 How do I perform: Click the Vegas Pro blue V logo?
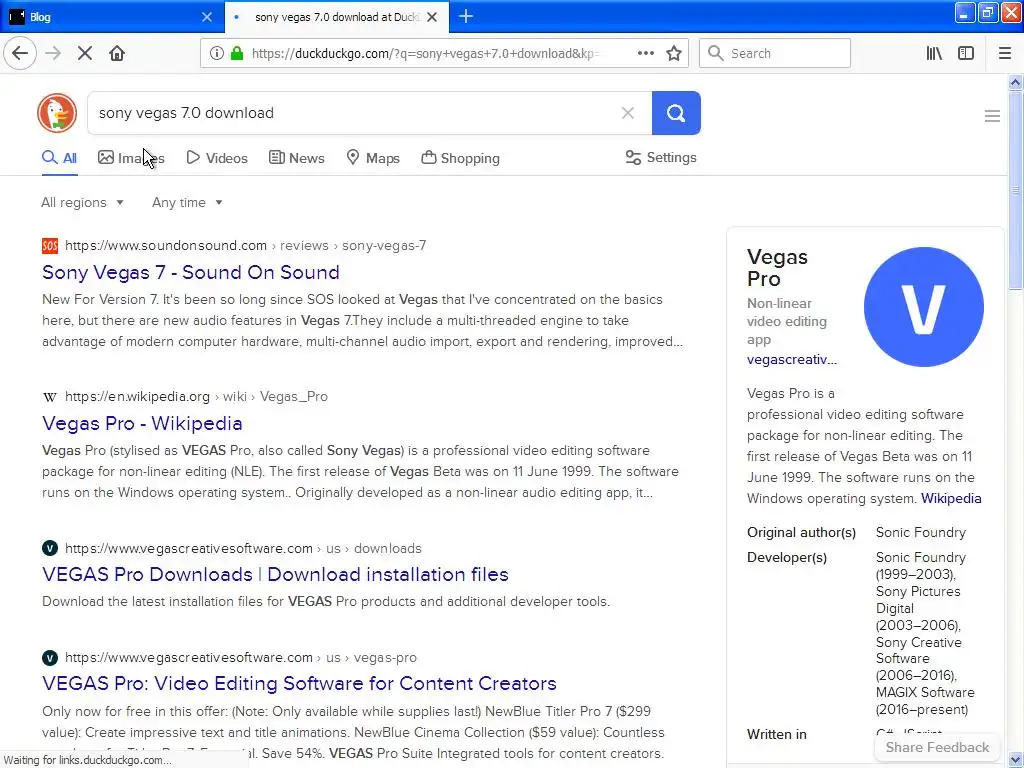click(x=923, y=307)
